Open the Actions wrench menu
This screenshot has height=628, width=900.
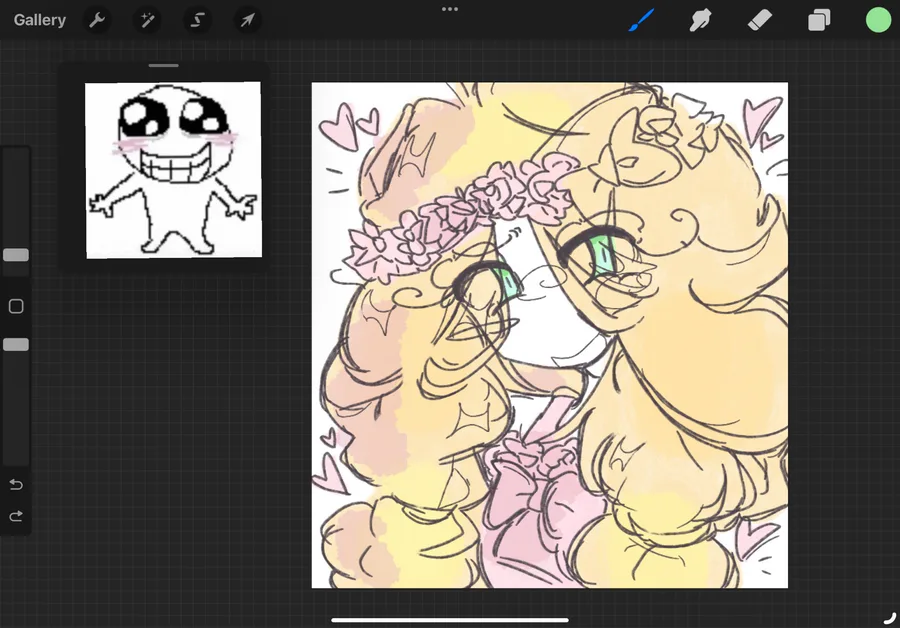pos(97,21)
